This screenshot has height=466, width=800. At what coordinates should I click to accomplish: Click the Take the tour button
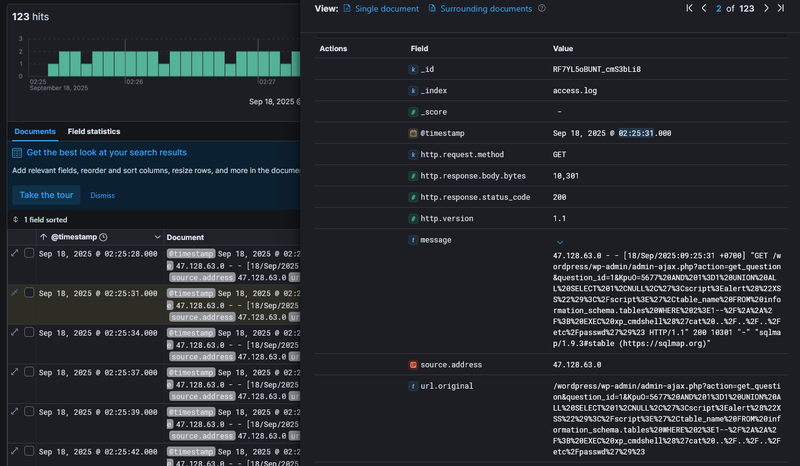pos(46,195)
